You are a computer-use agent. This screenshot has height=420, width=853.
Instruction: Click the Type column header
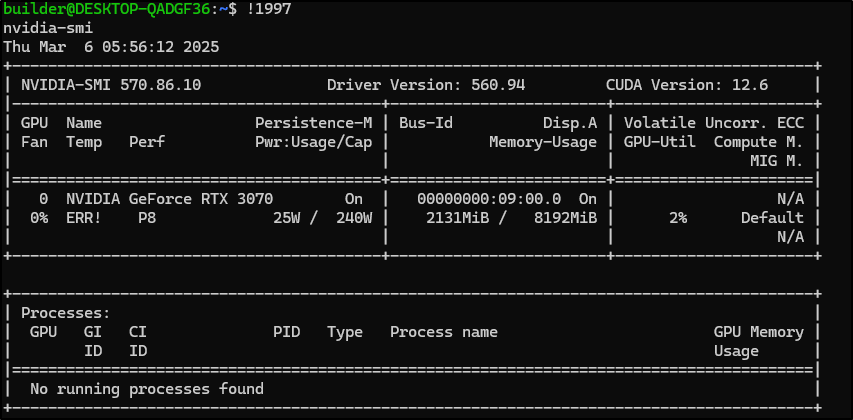click(345, 332)
